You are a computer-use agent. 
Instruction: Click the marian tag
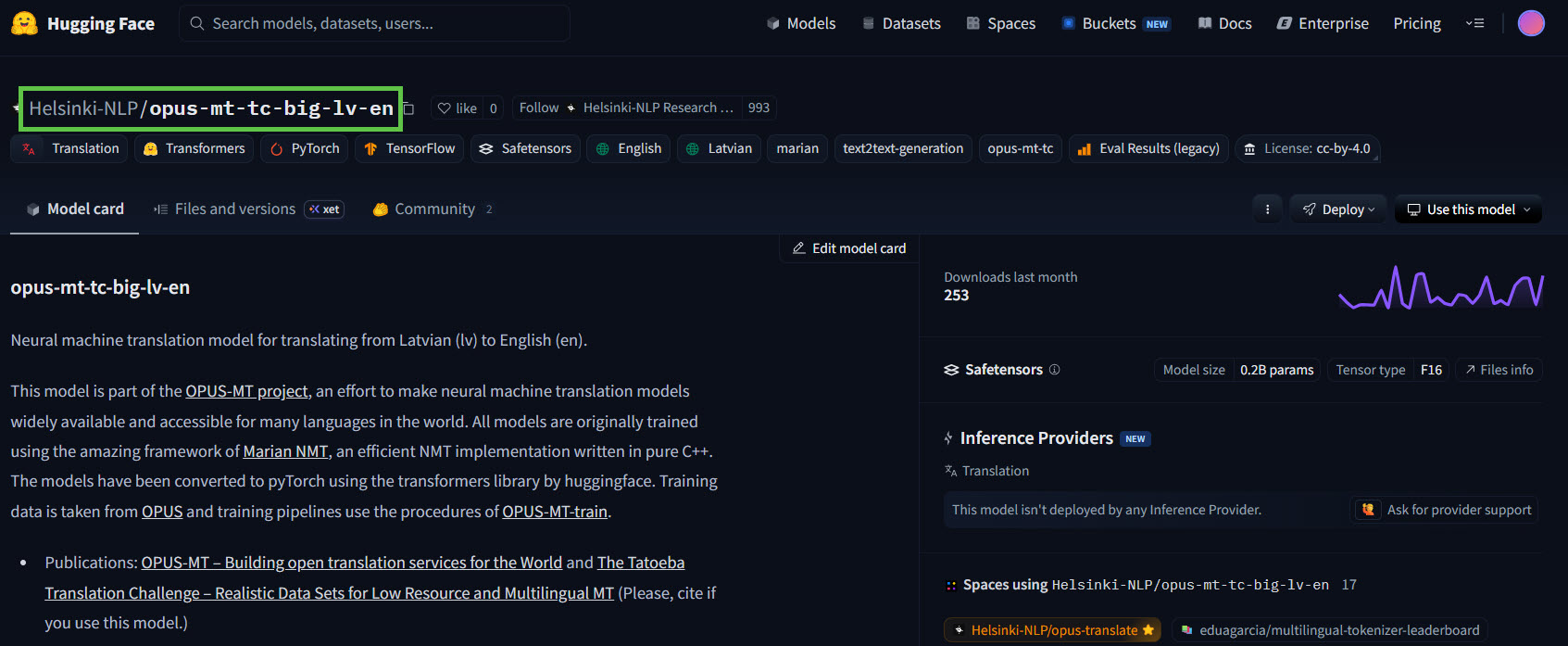(797, 148)
